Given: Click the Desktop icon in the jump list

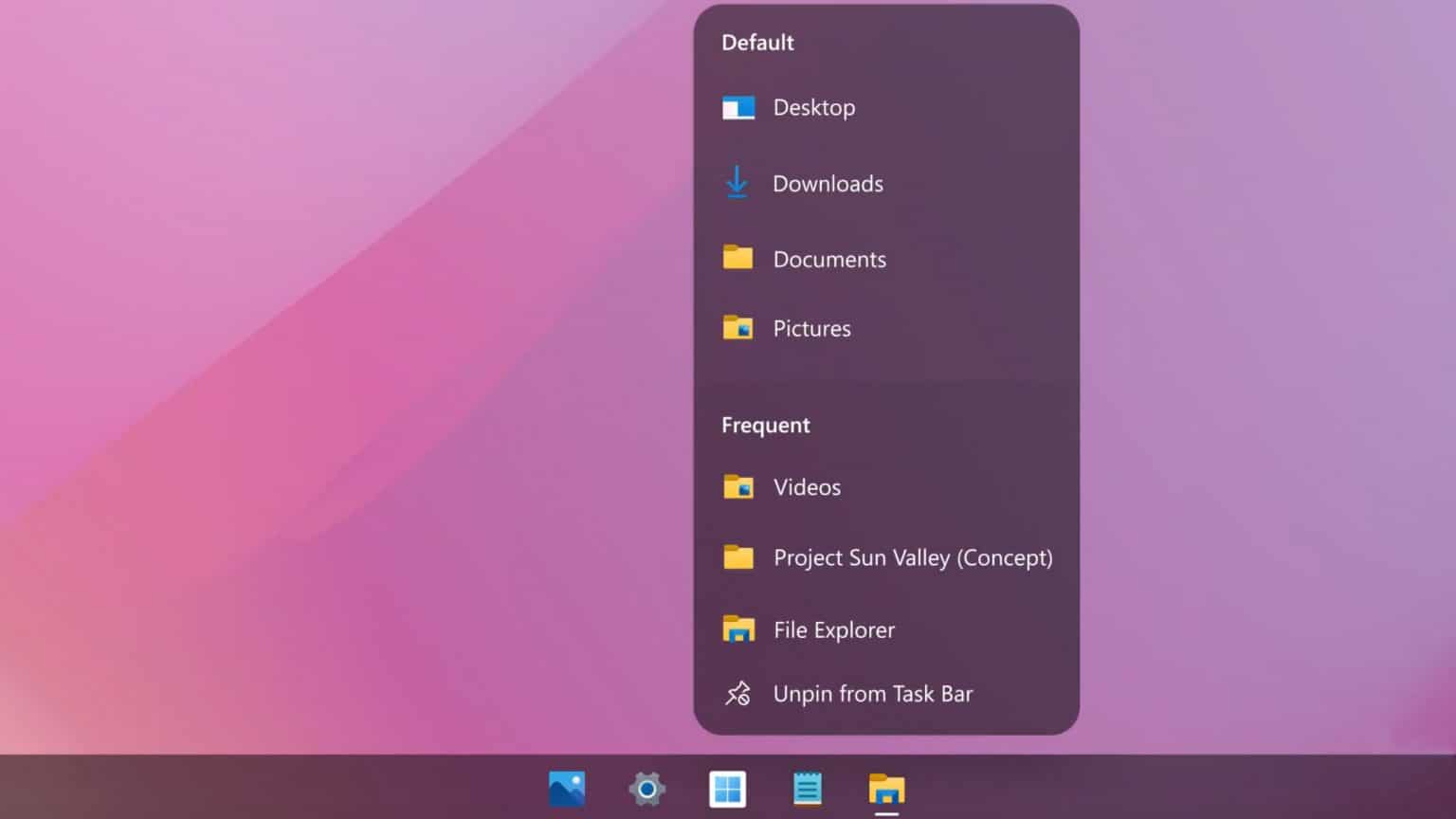Looking at the screenshot, I should point(737,107).
